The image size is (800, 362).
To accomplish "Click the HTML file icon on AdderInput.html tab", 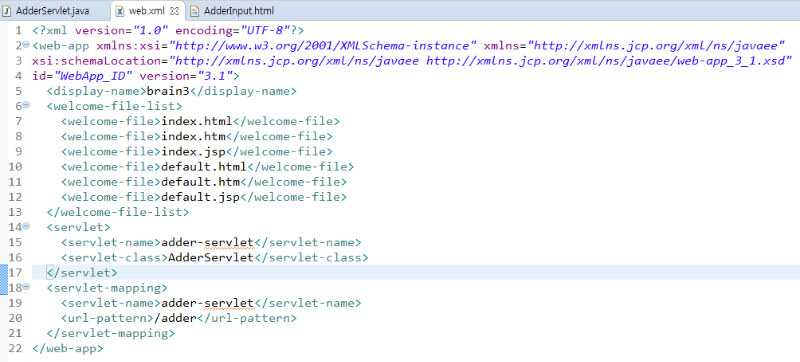I will click(x=194, y=11).
